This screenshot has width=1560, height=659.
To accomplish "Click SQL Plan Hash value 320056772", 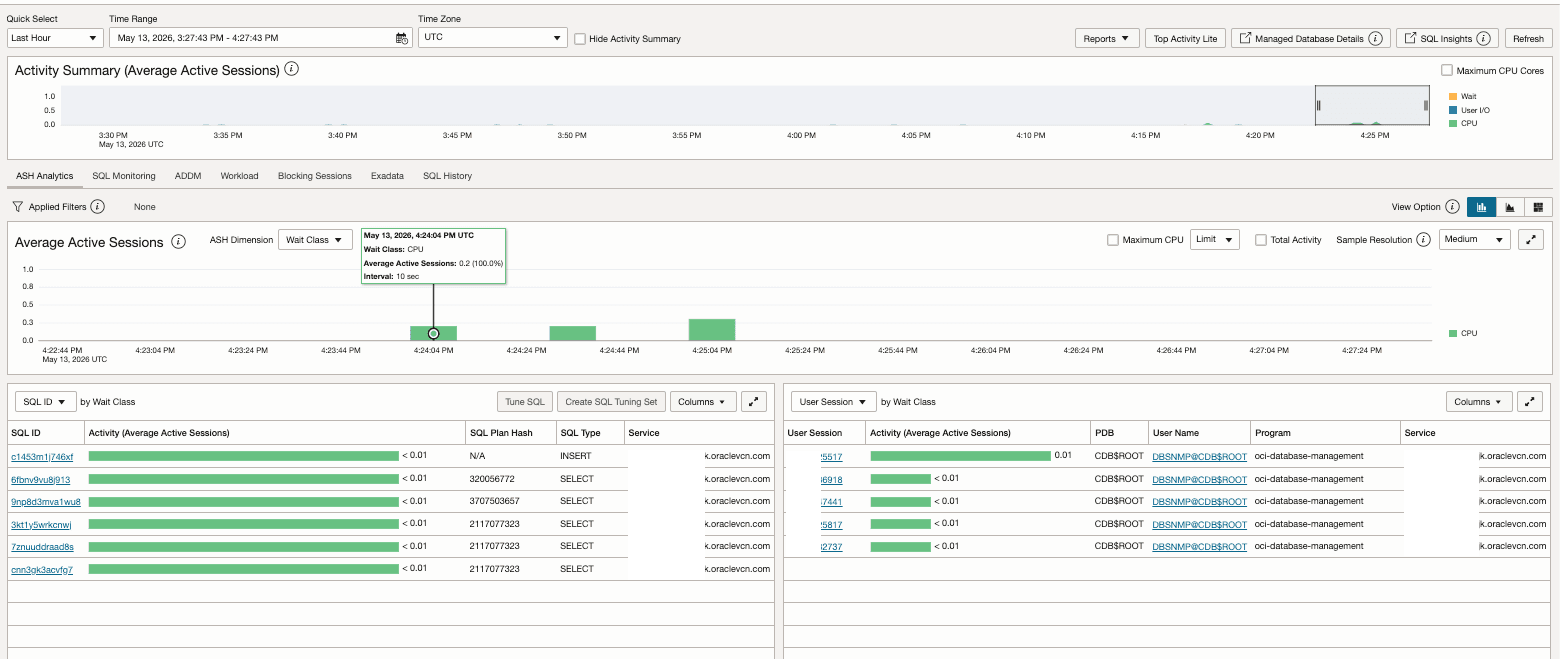I will 492,479.
